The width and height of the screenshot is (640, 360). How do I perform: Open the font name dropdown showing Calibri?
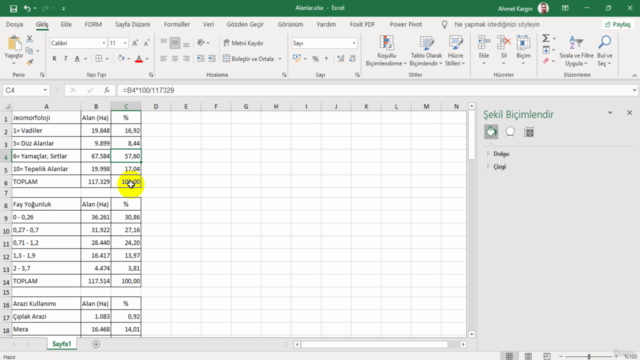tap(78, 43)
